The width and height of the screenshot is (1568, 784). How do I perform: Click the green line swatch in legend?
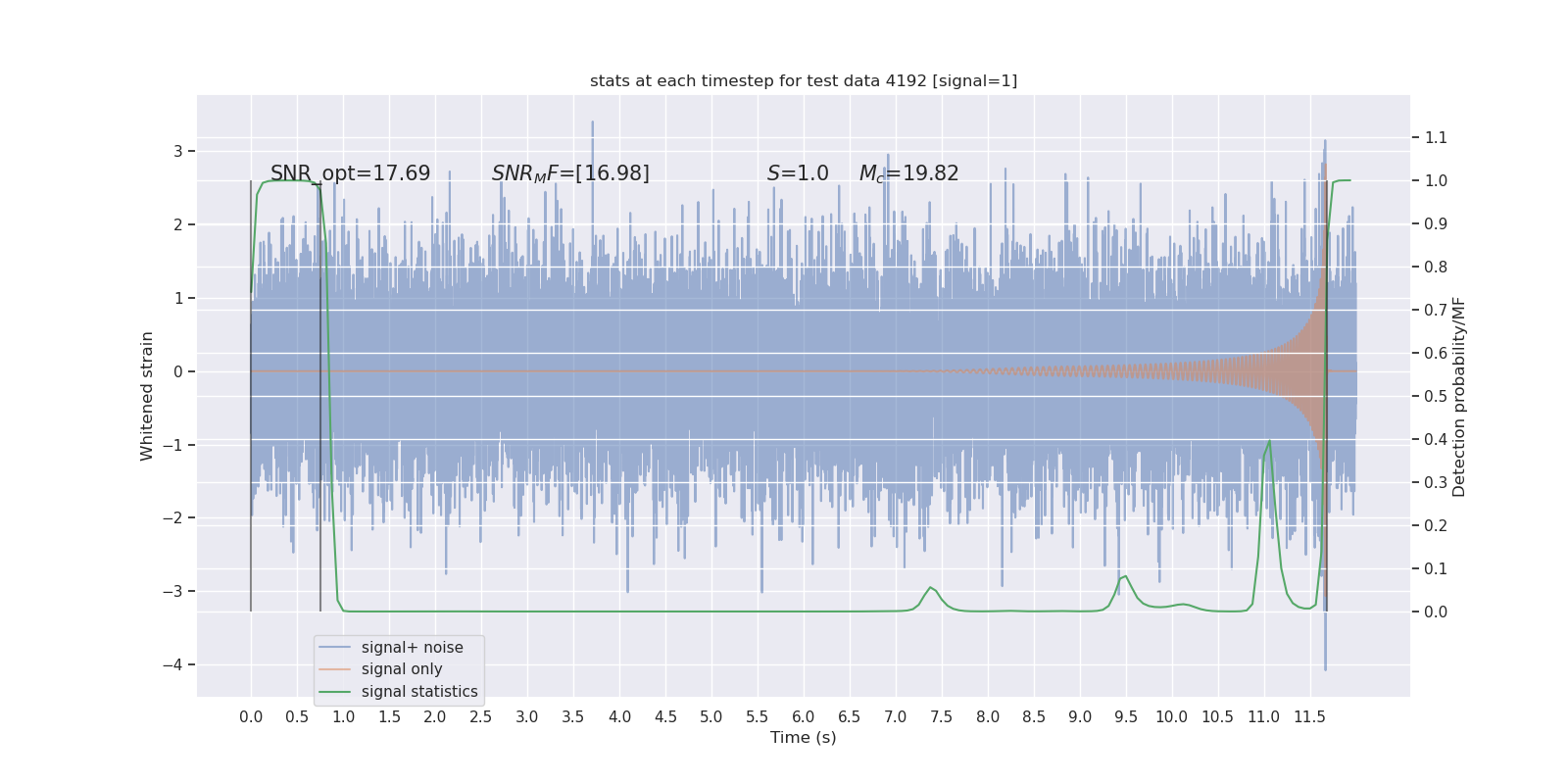334,692
